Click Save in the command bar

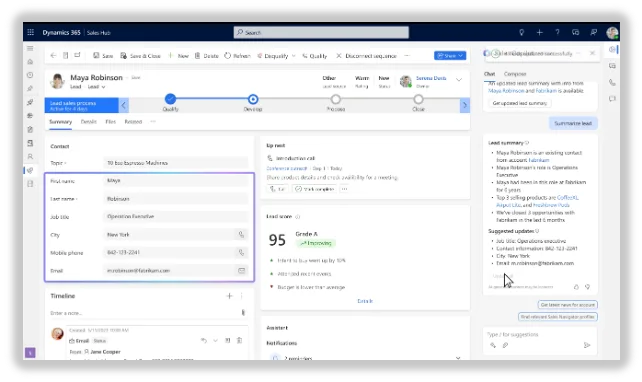coord(103,56)
